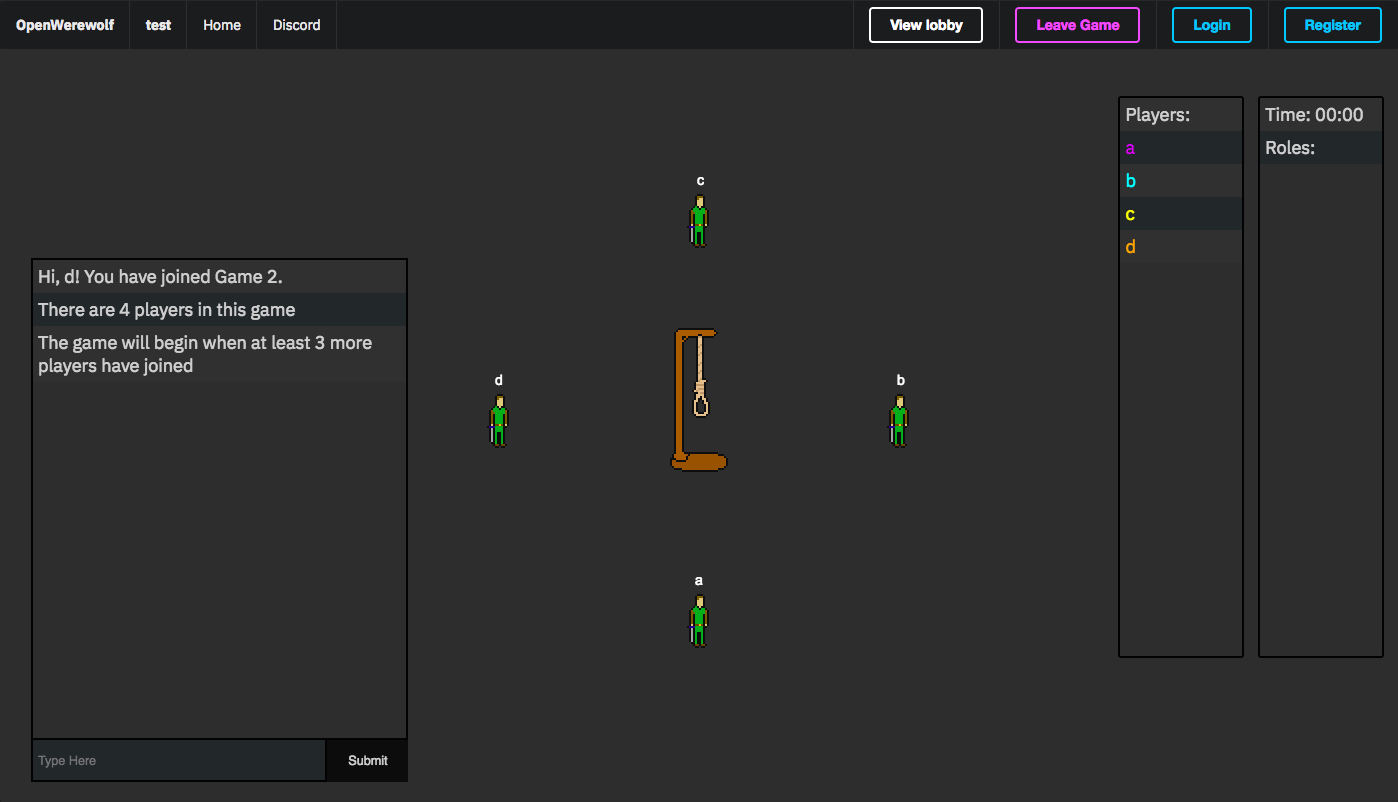Viewport: 1398px width, 802px height.
Task: Click player b's character sprite
Action: (899, 421)
